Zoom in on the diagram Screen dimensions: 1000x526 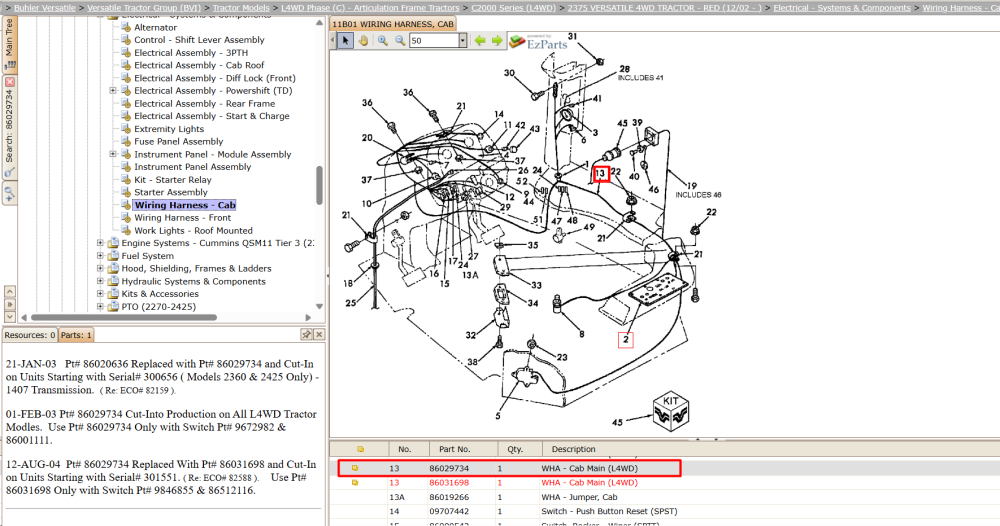point(383,41)
